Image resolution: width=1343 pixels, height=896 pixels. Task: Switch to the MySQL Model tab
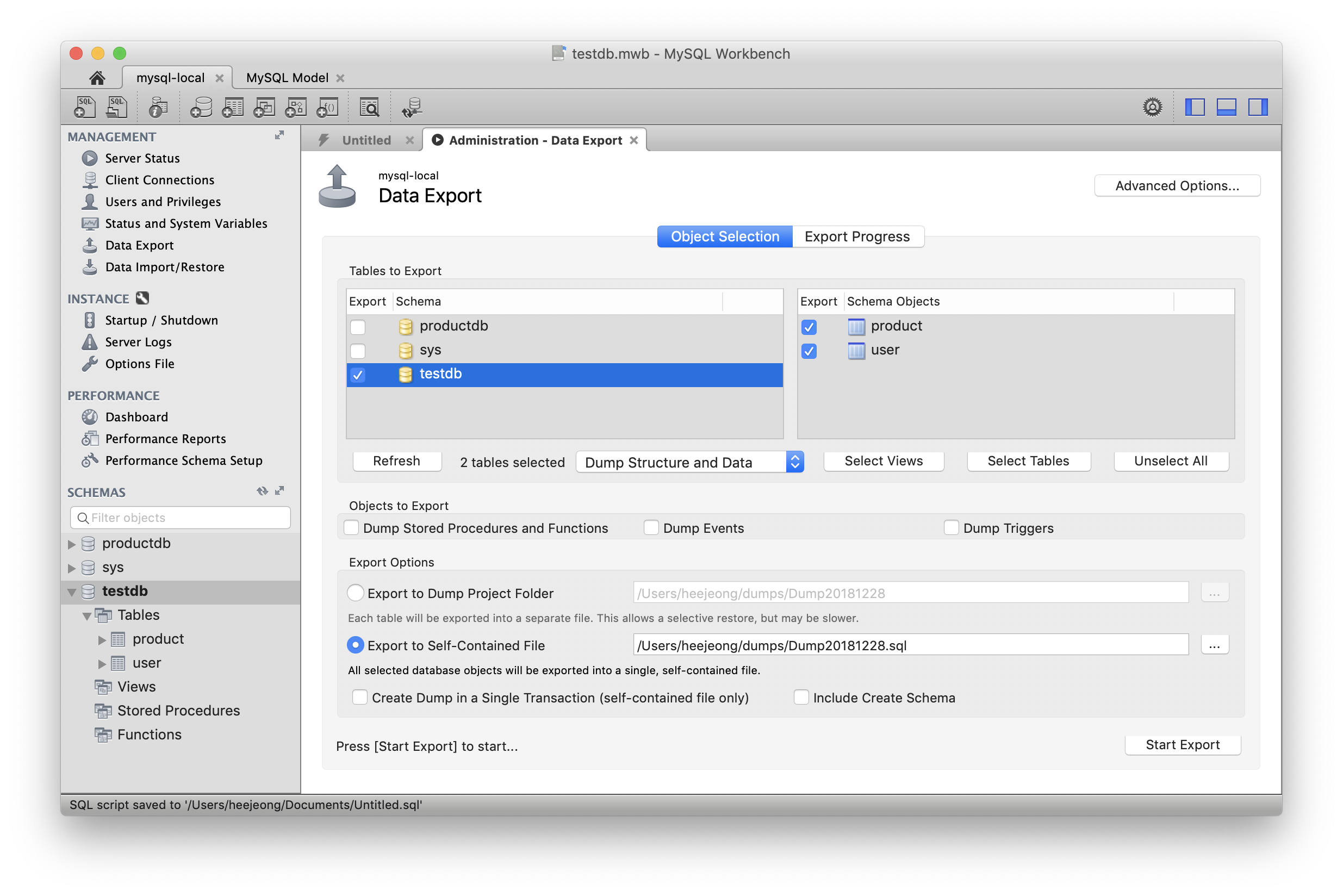pyautogui.click(x=287, y=78)
